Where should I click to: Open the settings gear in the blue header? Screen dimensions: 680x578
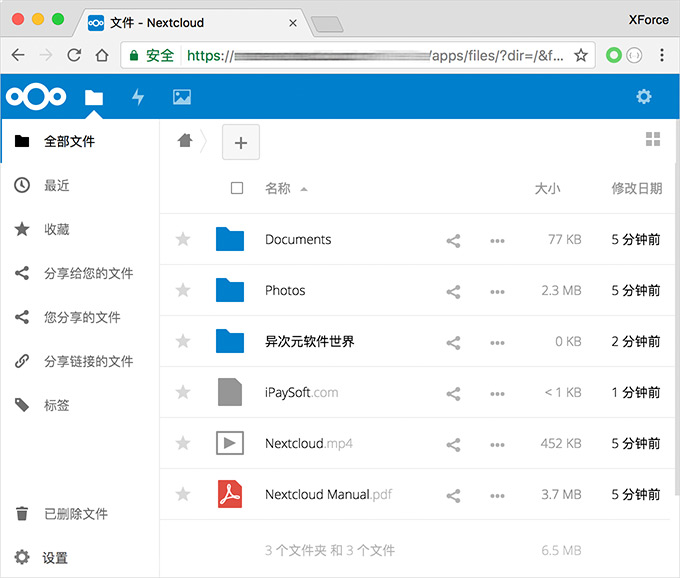tap(644, 96)
